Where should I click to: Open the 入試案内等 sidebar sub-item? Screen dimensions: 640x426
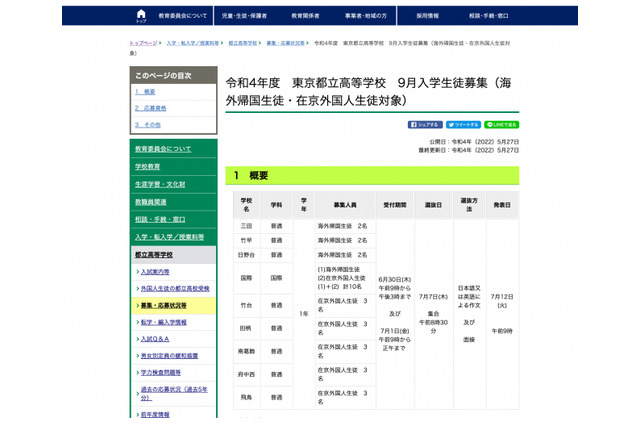(x=155, y=272)
